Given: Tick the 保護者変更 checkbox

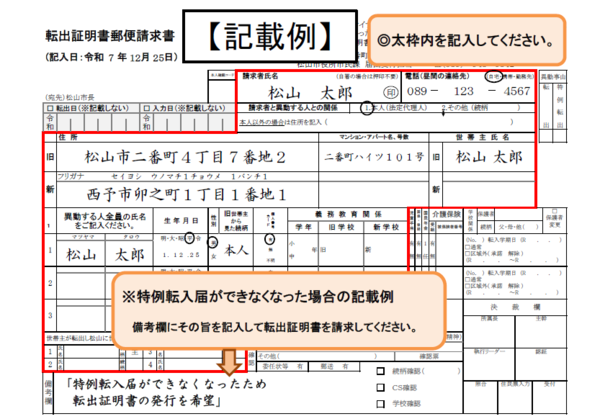Looking at the screenshot, I should click(555, 211).
